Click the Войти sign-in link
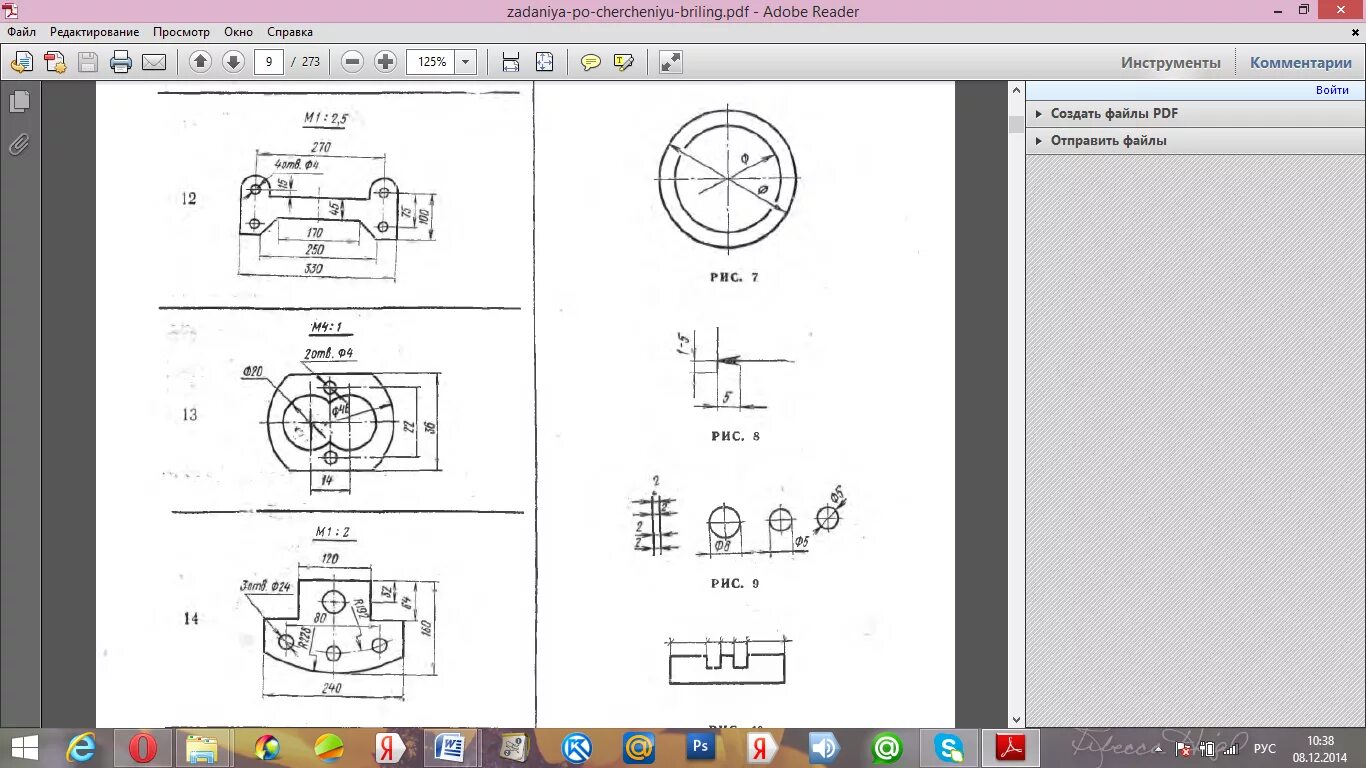Screen dimensions: 1366x768 (x=1332, y=90)
